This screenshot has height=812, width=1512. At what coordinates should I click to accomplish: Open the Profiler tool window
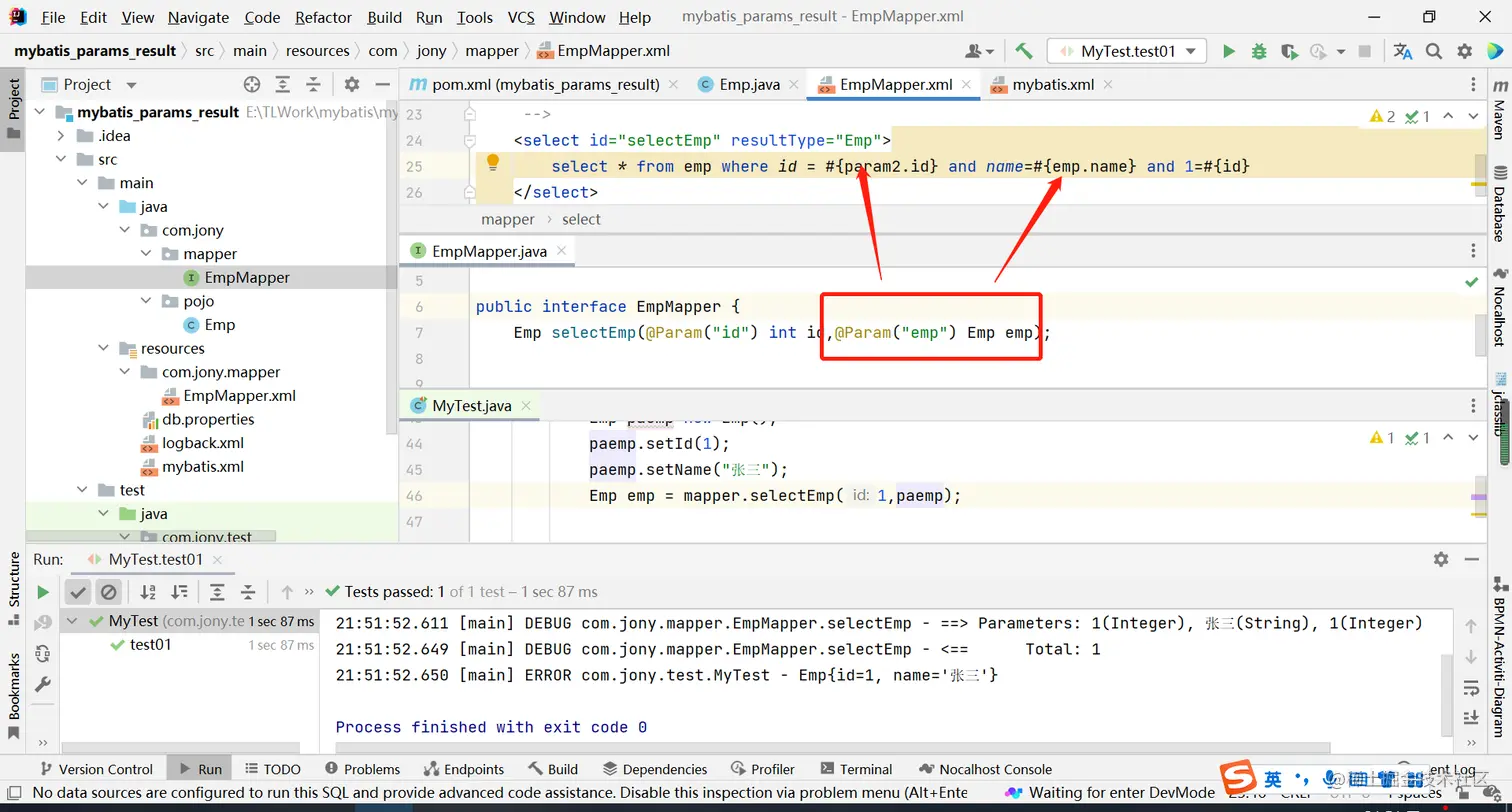pos(763,769)
